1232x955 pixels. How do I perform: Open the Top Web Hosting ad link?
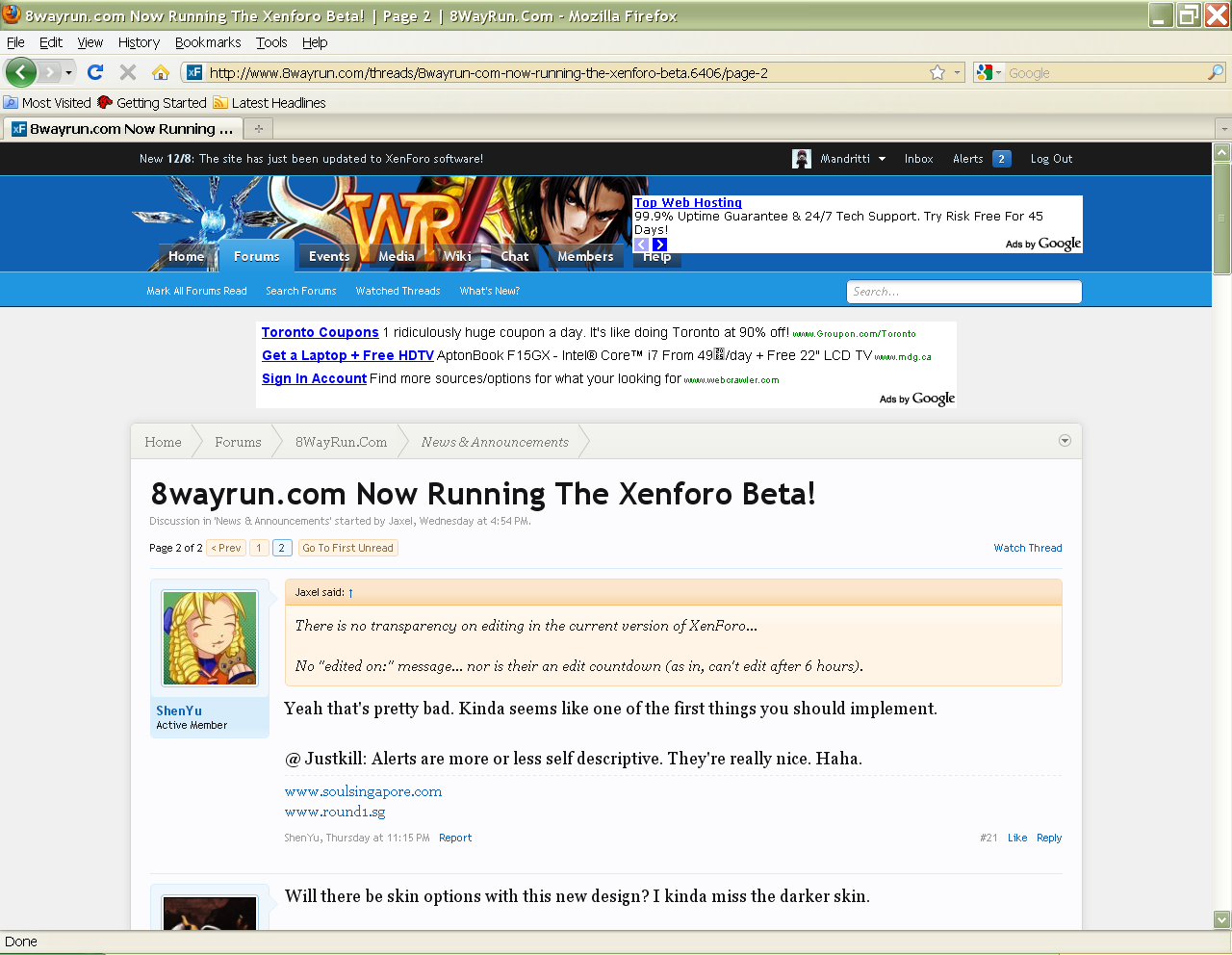pyautogui.click(x=688, y=203)
